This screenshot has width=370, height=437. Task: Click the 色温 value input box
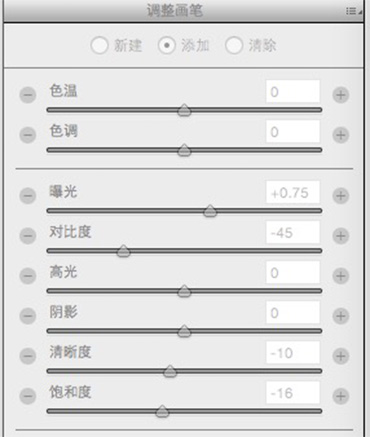pyautogui.click(x=293, y=91)
